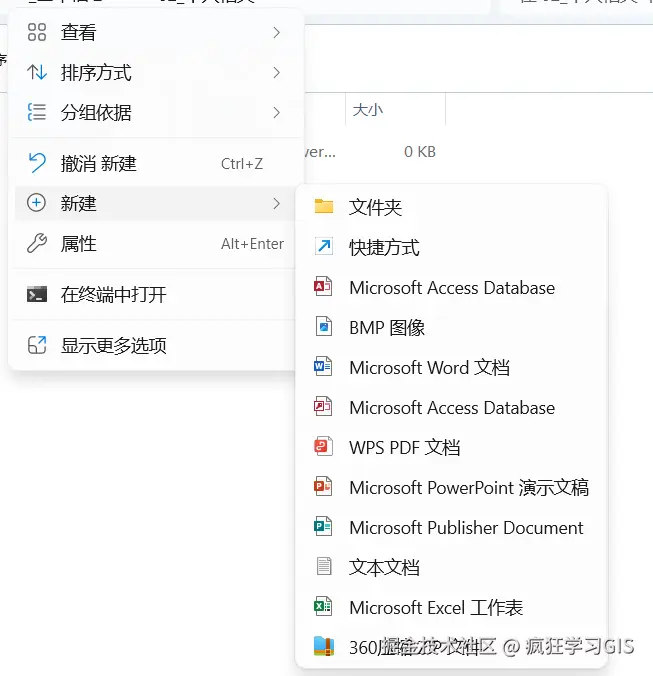This screenshot has width=653, height=676.
Task: Click the Alt+Enter shortcut label
Action: point(252,244)
